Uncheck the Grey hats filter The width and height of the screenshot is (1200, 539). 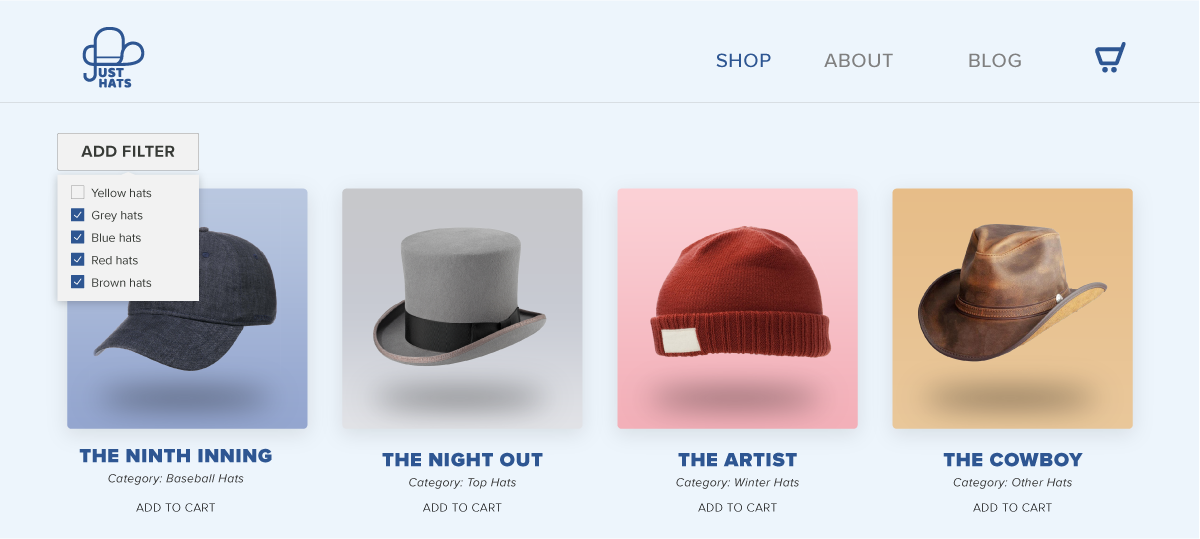point(78,215)
